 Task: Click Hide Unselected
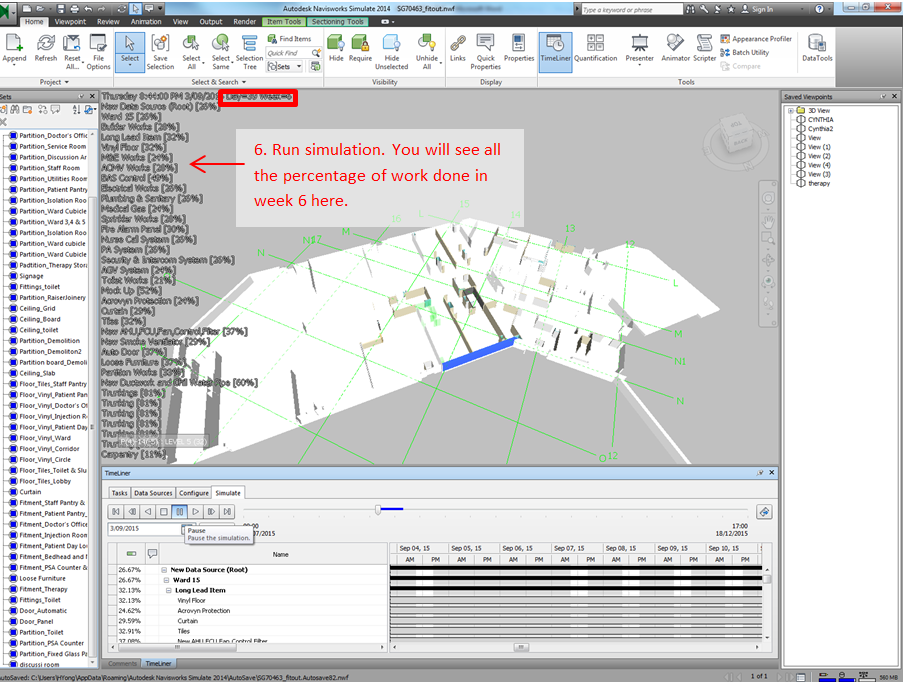coord(391,51)
